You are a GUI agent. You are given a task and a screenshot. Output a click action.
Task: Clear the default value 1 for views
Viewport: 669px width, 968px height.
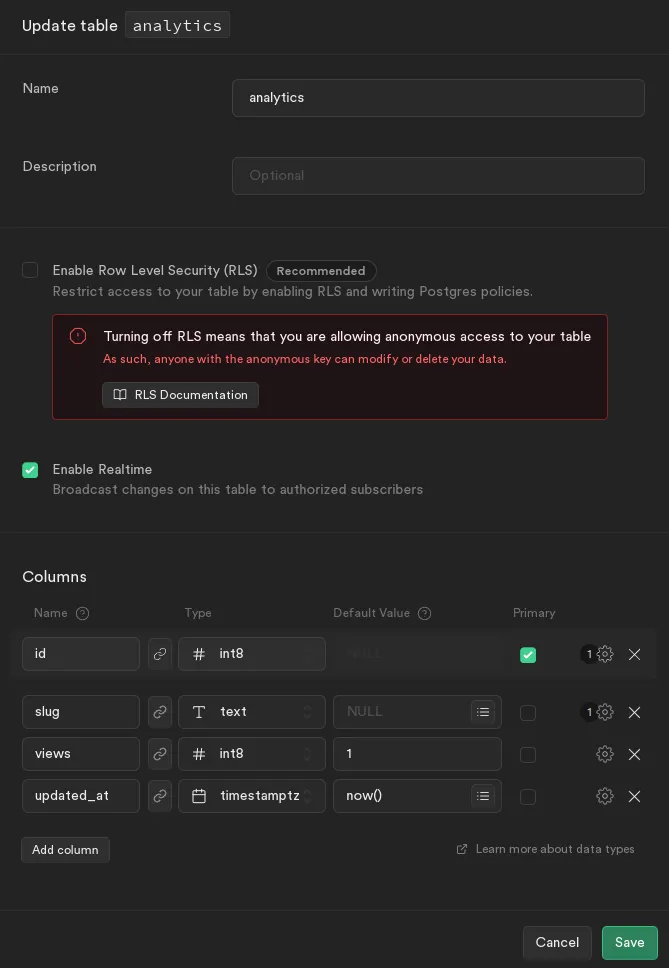418,754
